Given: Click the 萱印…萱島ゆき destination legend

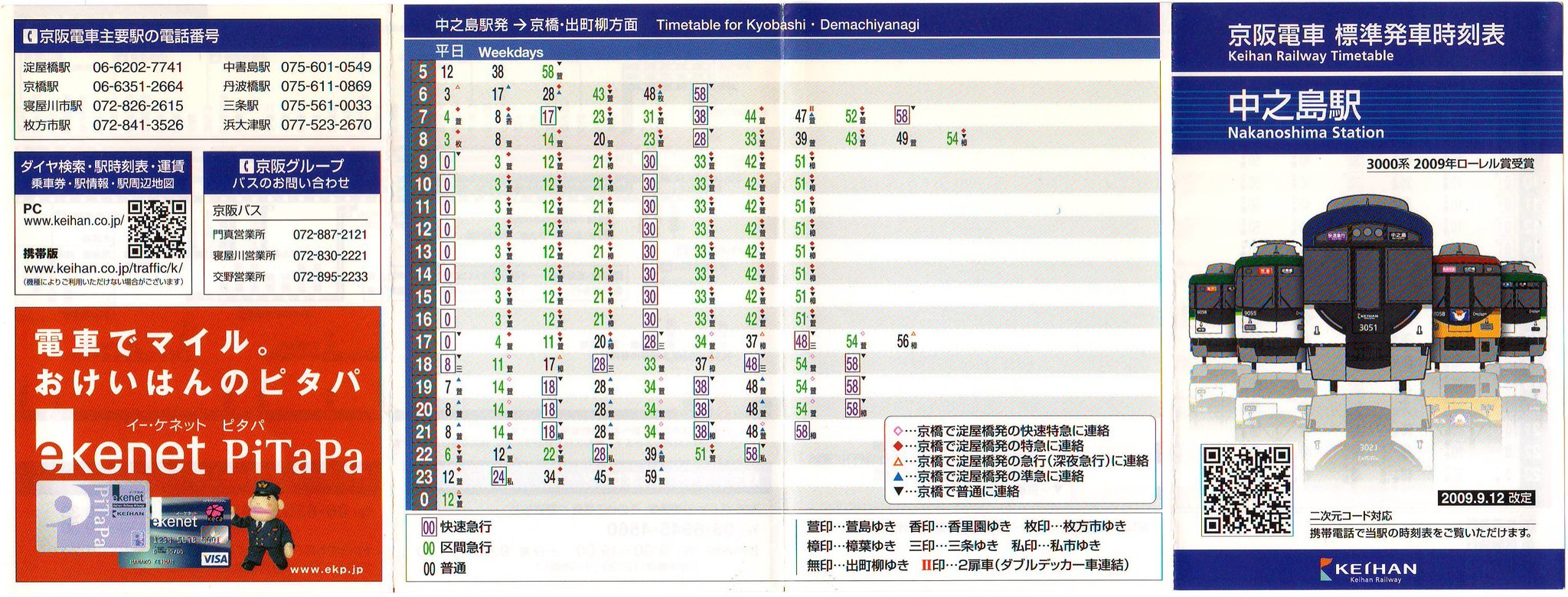Looking at the screenshot, I should pyautogui.click(x=851, y=527).
